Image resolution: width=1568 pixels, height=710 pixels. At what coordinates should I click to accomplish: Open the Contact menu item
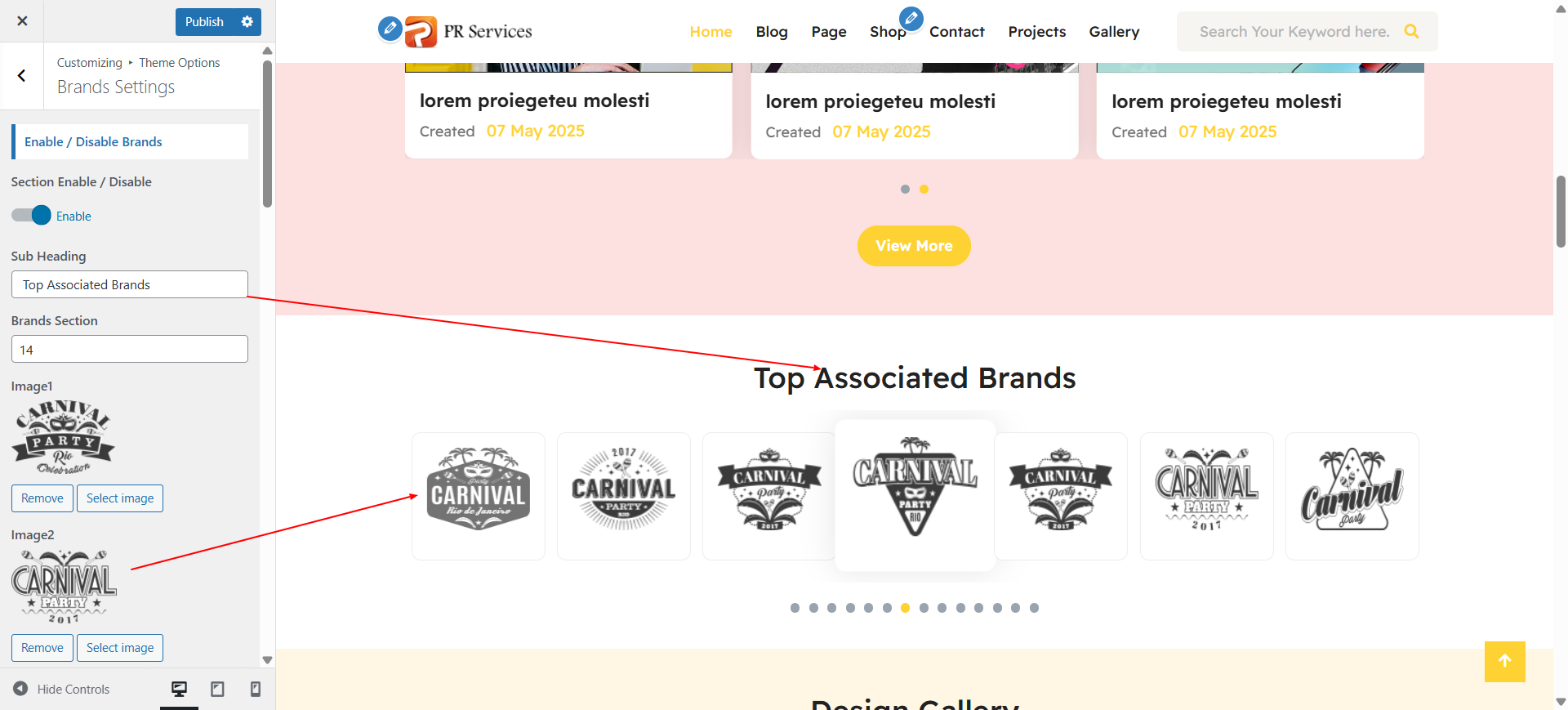(957, 32)
